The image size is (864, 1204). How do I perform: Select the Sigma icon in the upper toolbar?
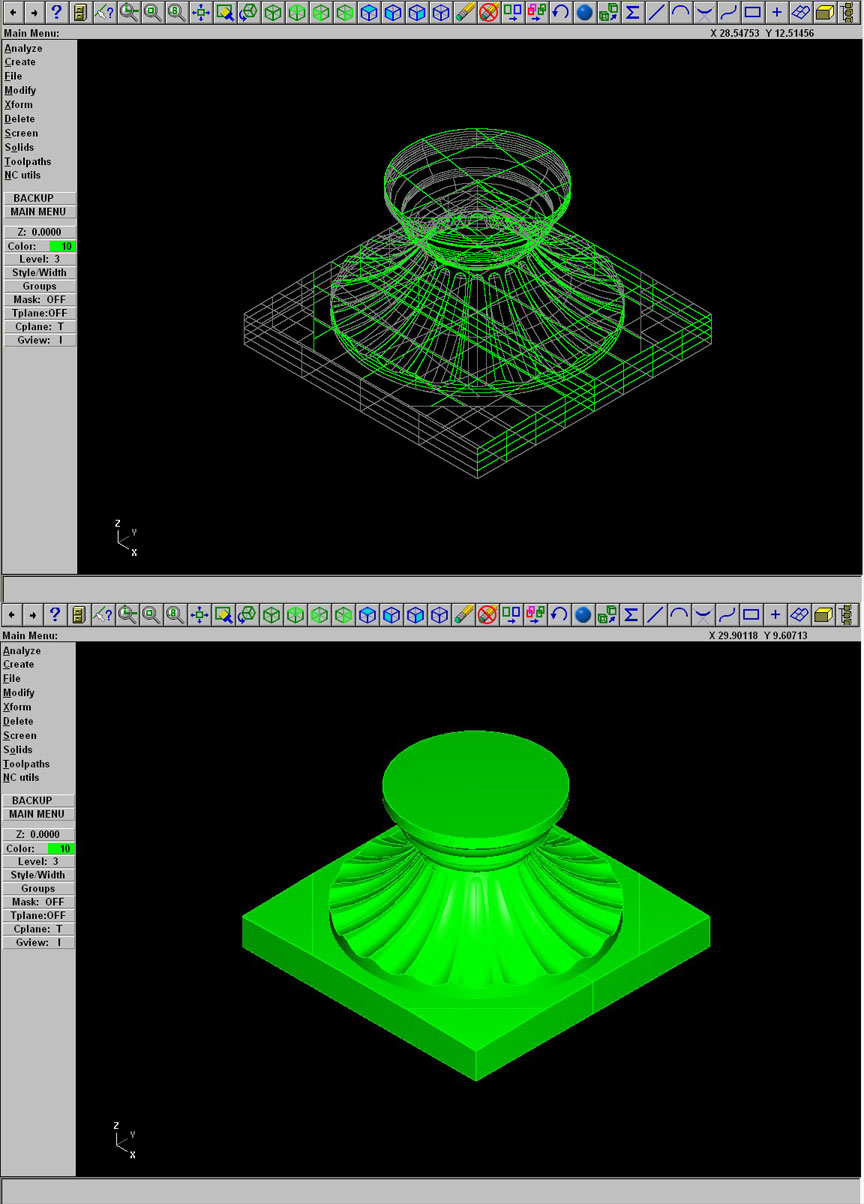pyautogui.click(x=632, y=12)
